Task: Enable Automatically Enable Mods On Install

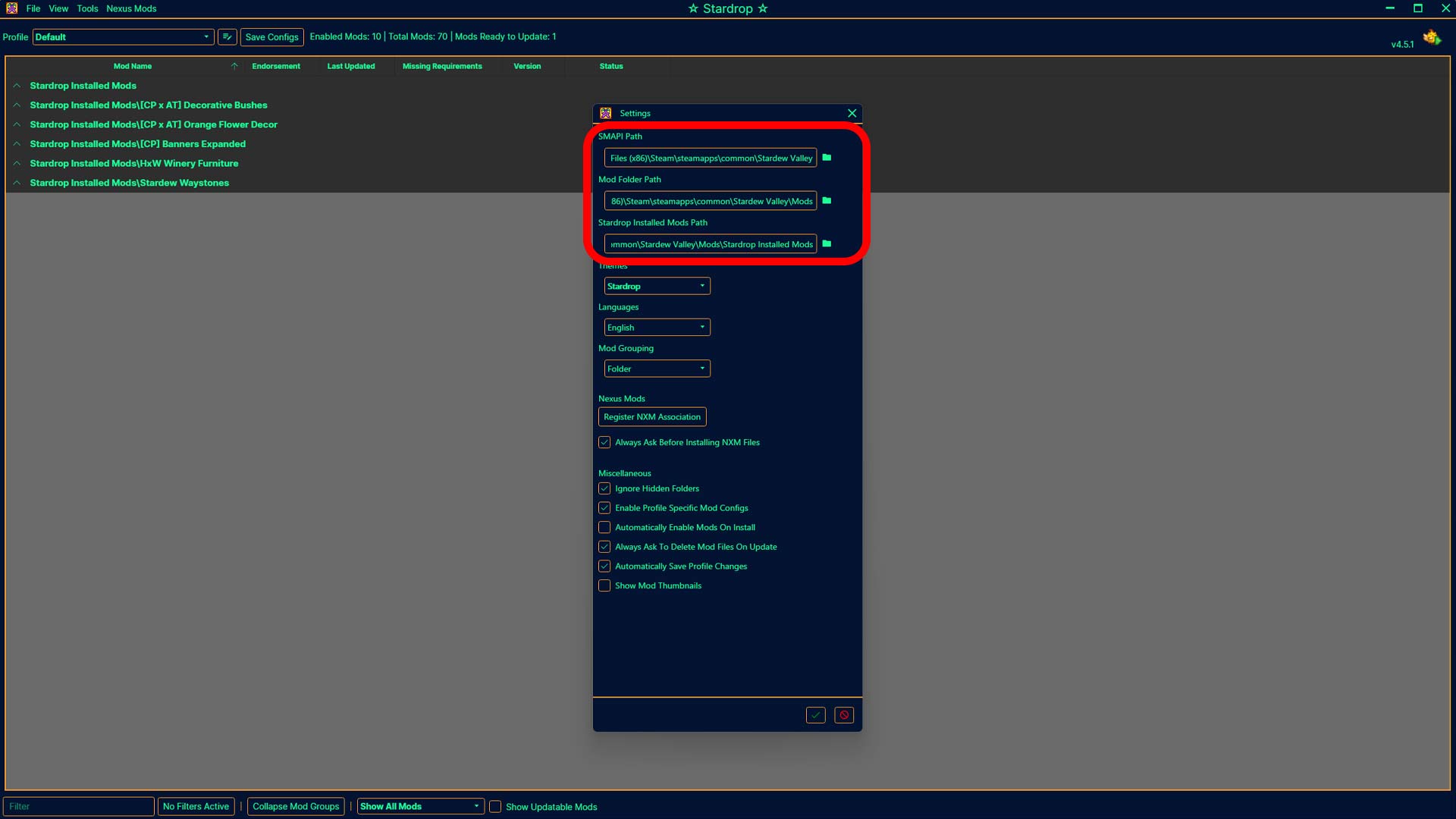Action: tap(604, 527)
